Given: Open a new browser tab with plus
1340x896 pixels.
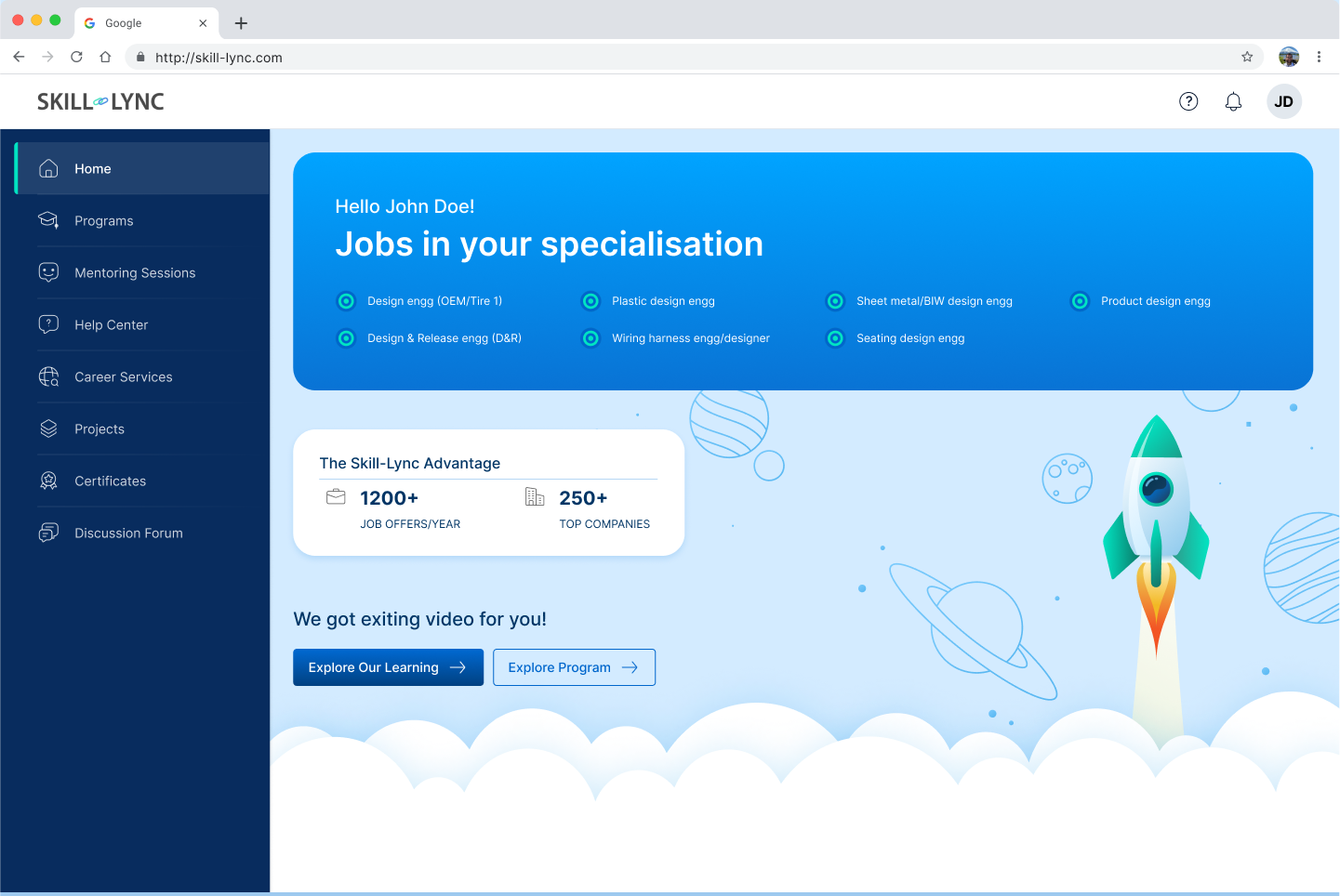Looking at the screenshot, I should 241,23.
